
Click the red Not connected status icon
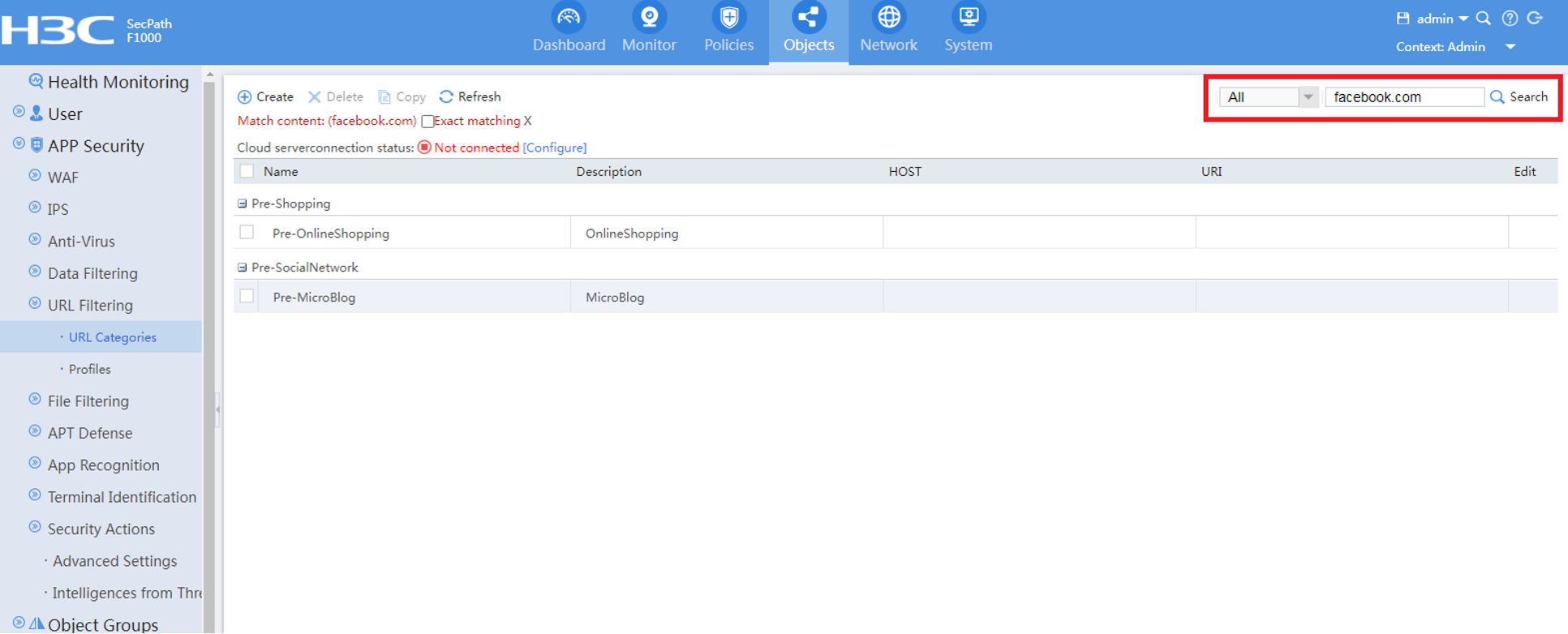(x=424, y=148)
